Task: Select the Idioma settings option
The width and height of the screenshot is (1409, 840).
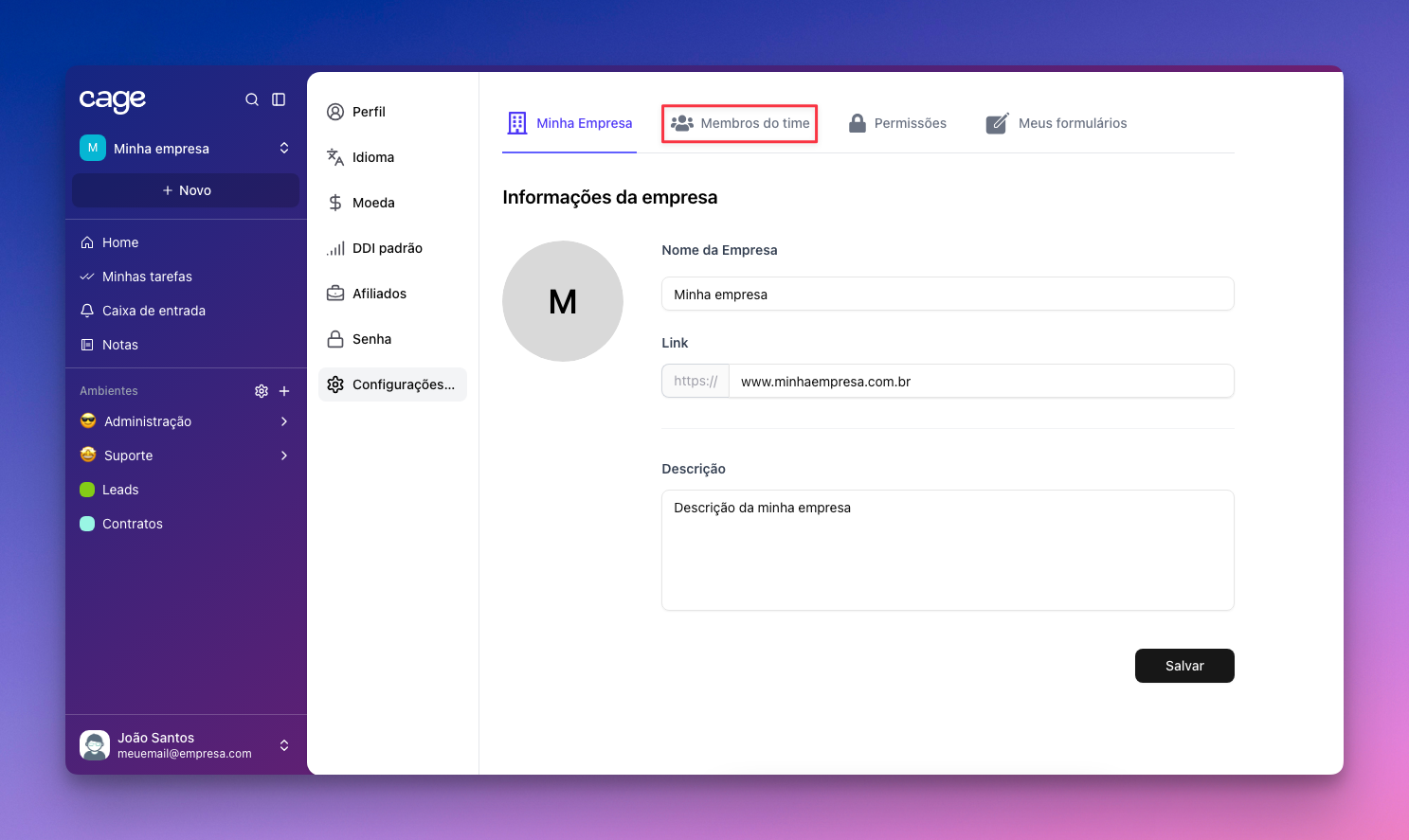Action: (372, 157)
